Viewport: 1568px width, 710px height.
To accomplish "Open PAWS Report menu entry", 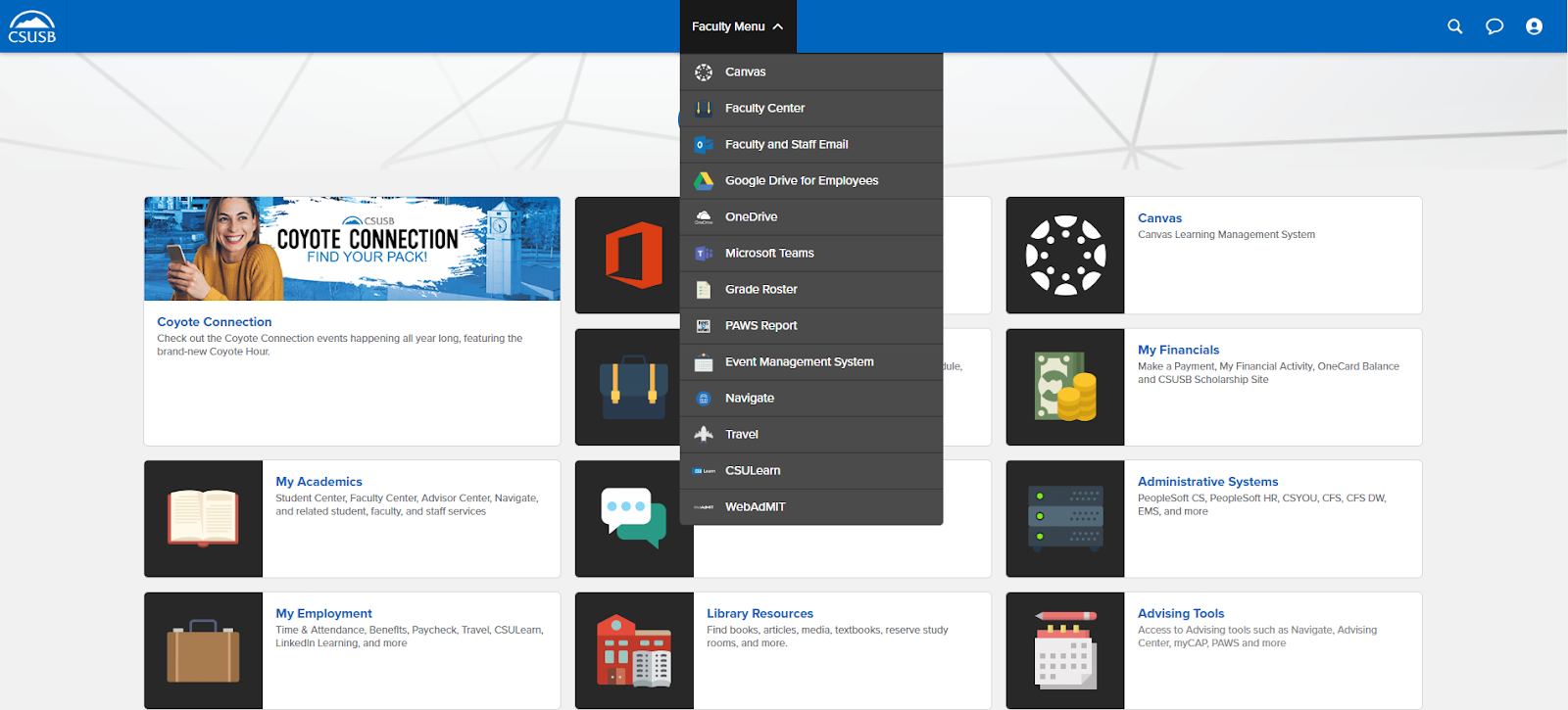I will tap(811, 326).
